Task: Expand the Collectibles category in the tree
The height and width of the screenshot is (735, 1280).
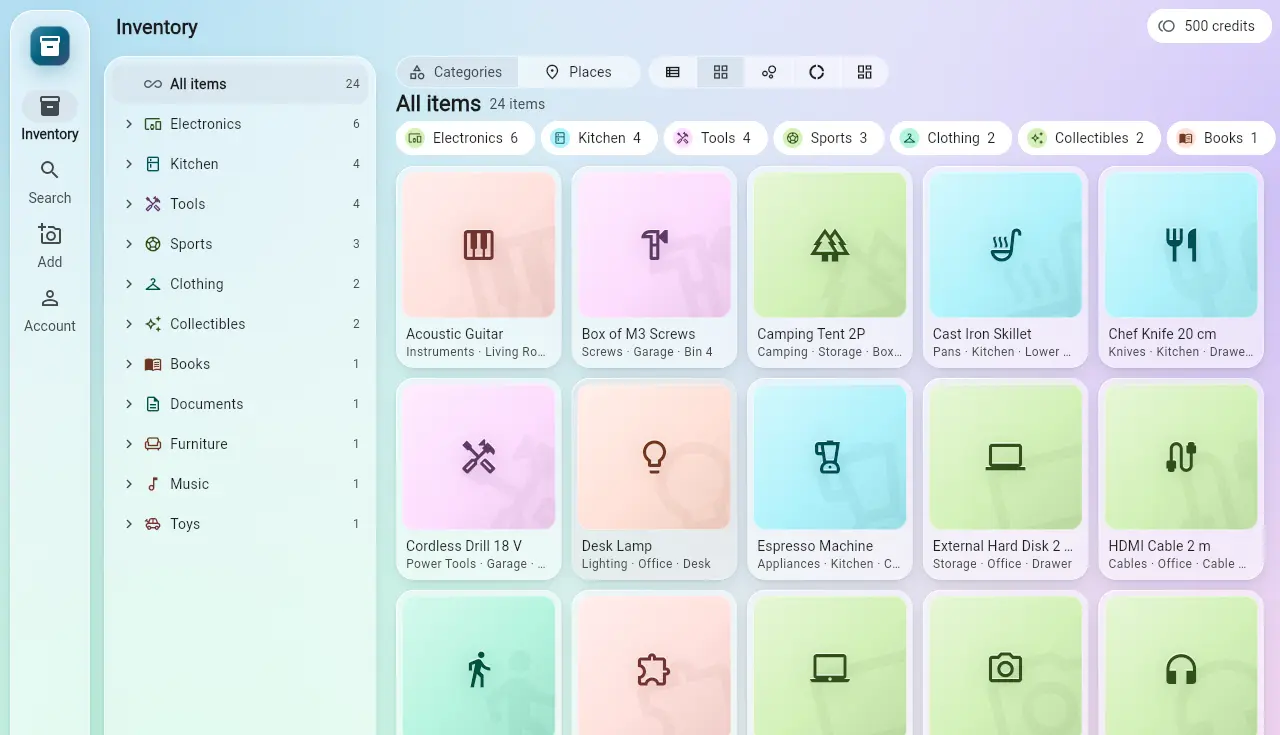Action: click(x=129, y=324)
